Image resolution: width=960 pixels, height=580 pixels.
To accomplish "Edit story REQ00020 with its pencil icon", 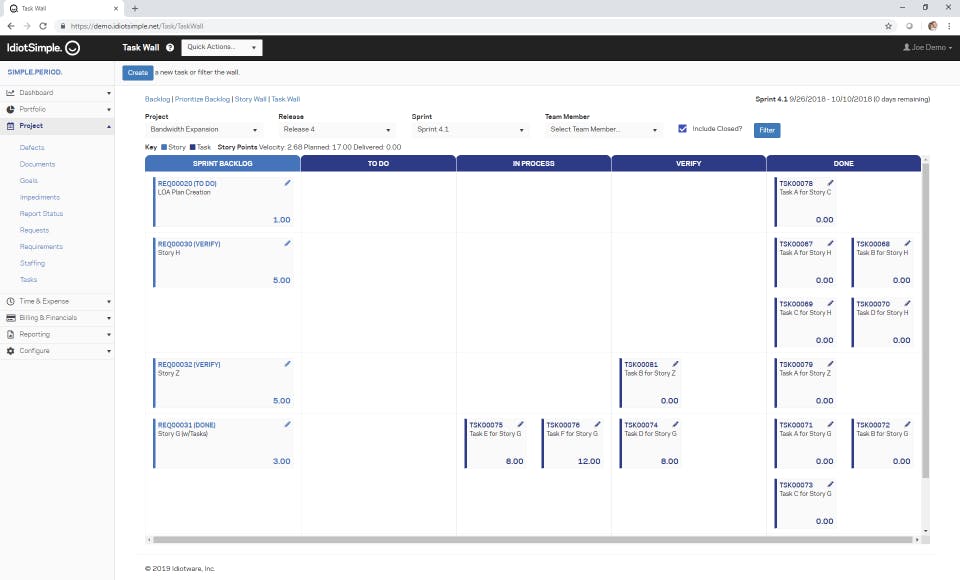I will [287, 183].
